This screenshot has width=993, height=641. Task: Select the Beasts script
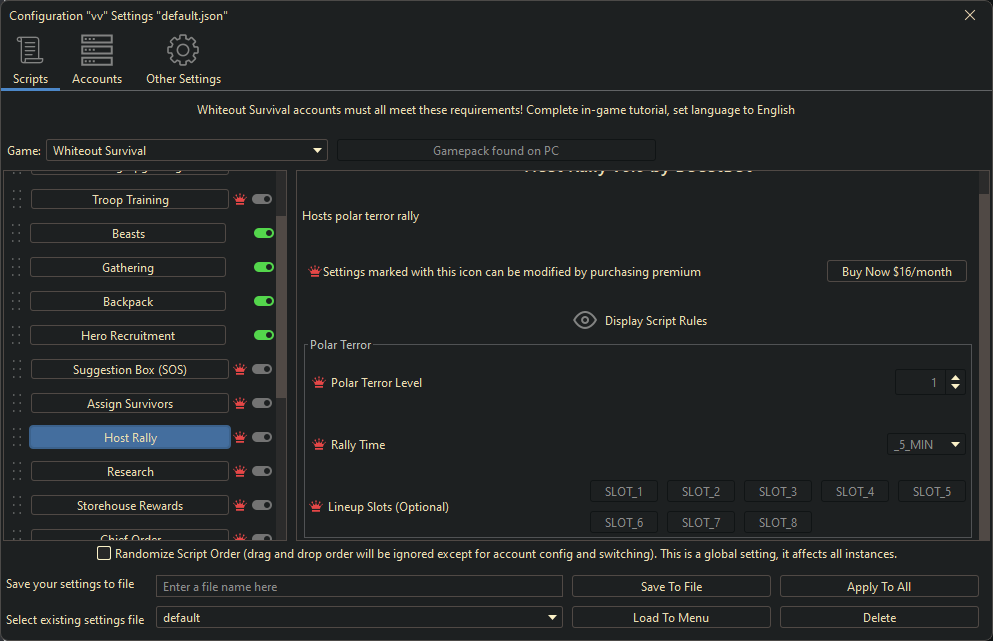click(128, 233)
